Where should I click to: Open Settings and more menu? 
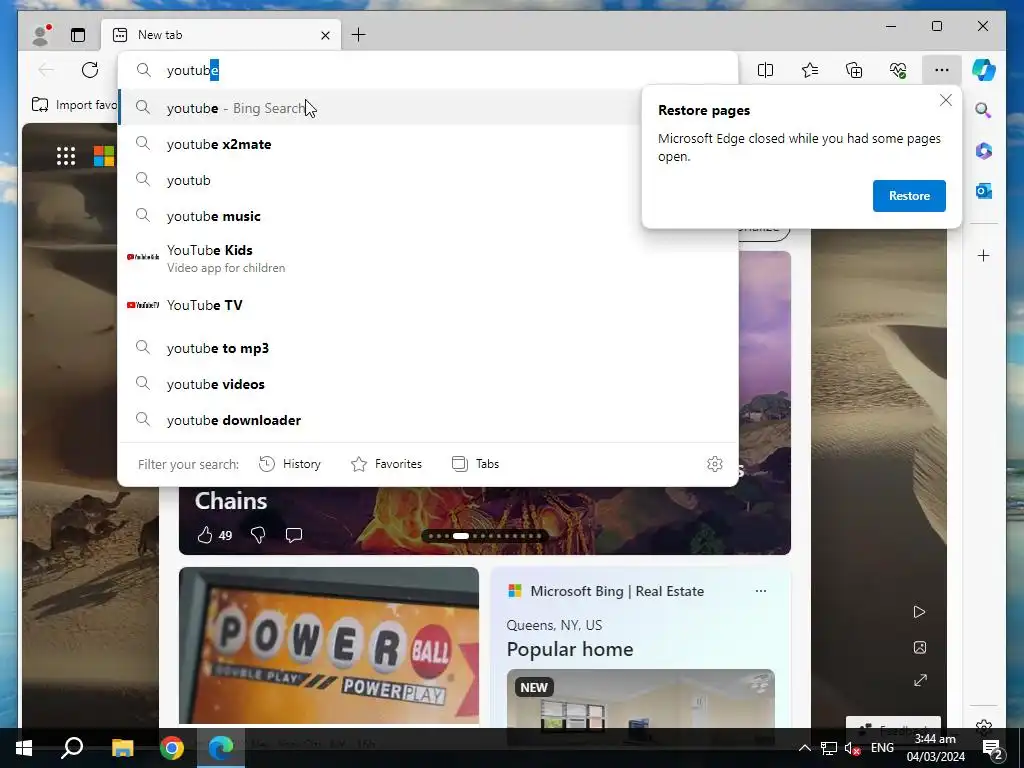click(941, 70)
